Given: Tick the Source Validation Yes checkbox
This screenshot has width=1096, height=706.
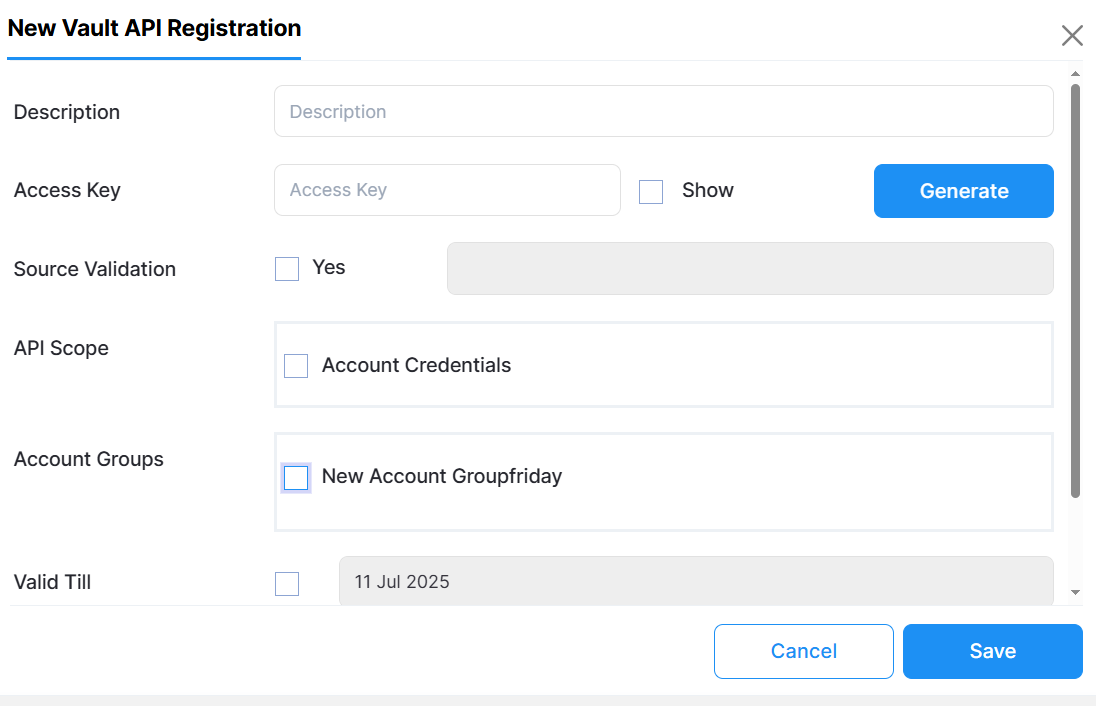Looking at the screenshot, I should [287, 269].
